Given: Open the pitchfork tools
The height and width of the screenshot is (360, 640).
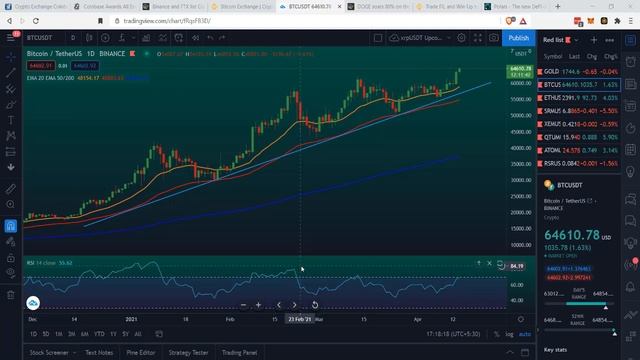Looking at the screenshot, I should pos(11,89).
